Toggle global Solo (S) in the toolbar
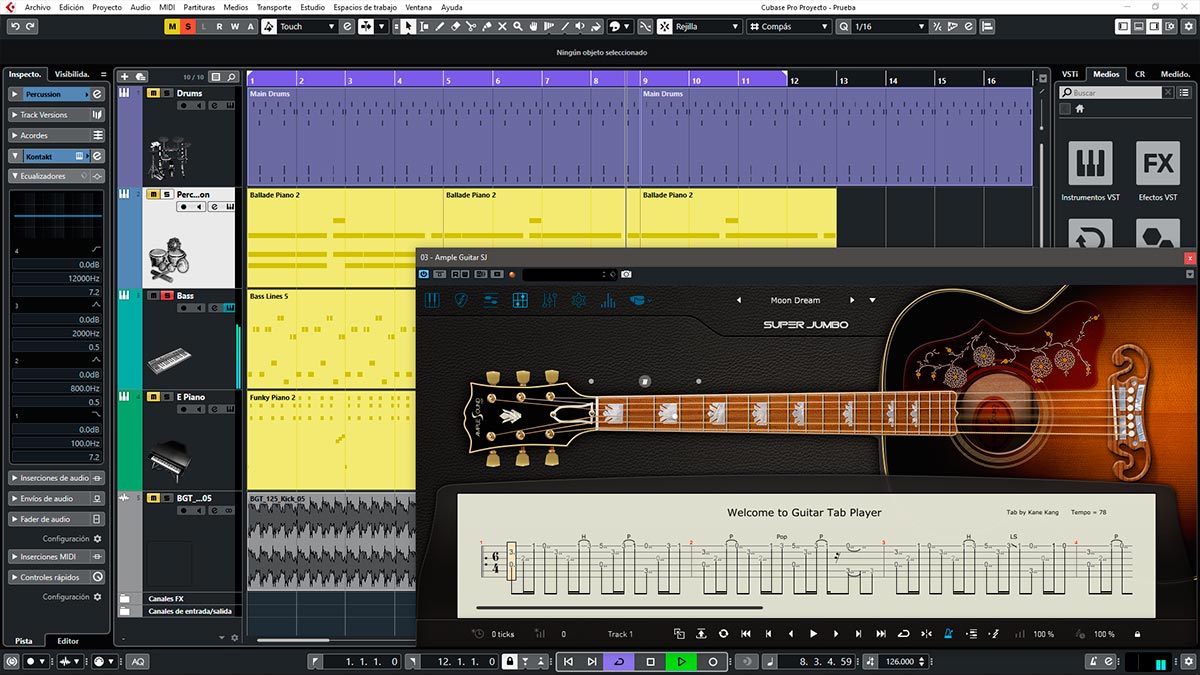Image resolution: width=1200 pixels, height=675 pixels. [x=188, y=26]
